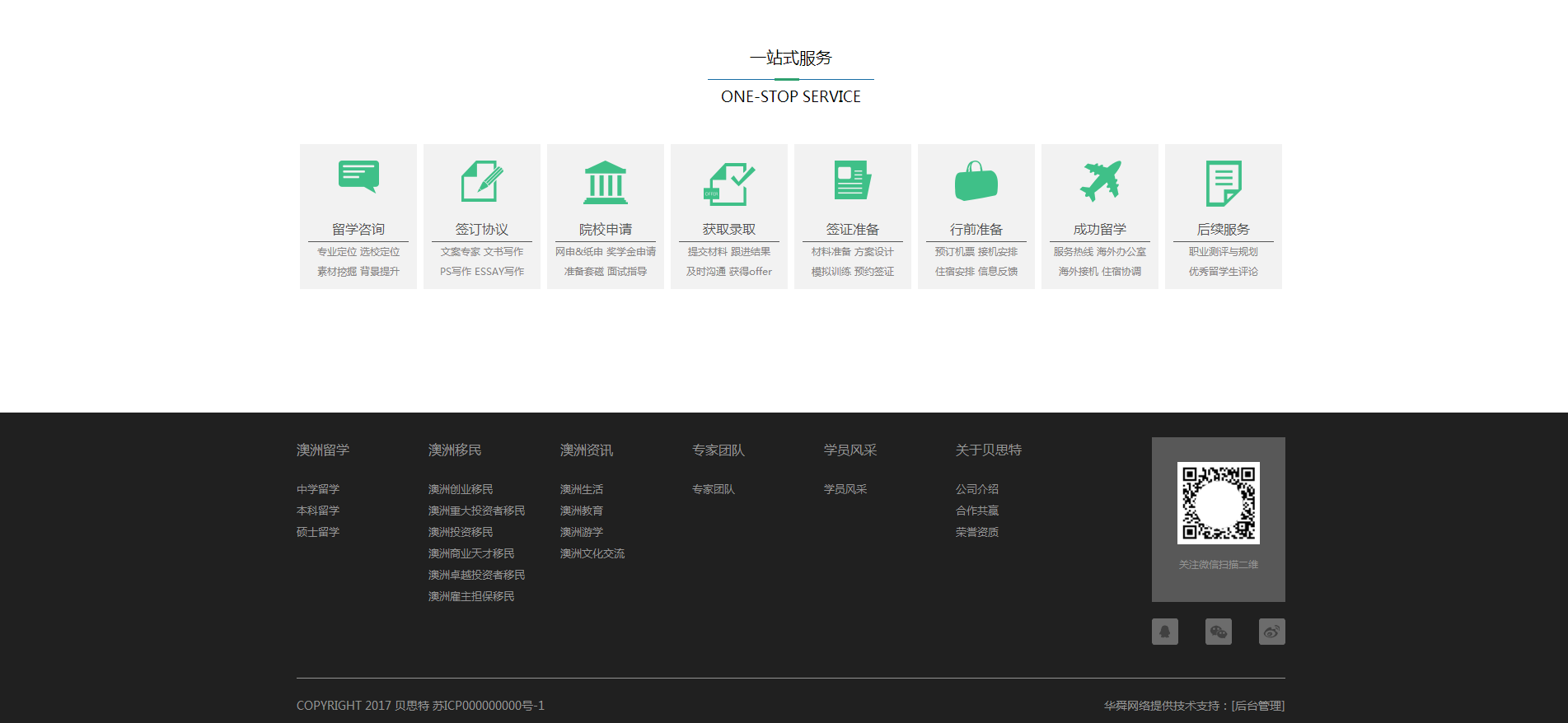Click the pencil-and-paper icon for 签订协议
Screen dimensions: 1568x723
pyautogui.click(x=482, y=181)
